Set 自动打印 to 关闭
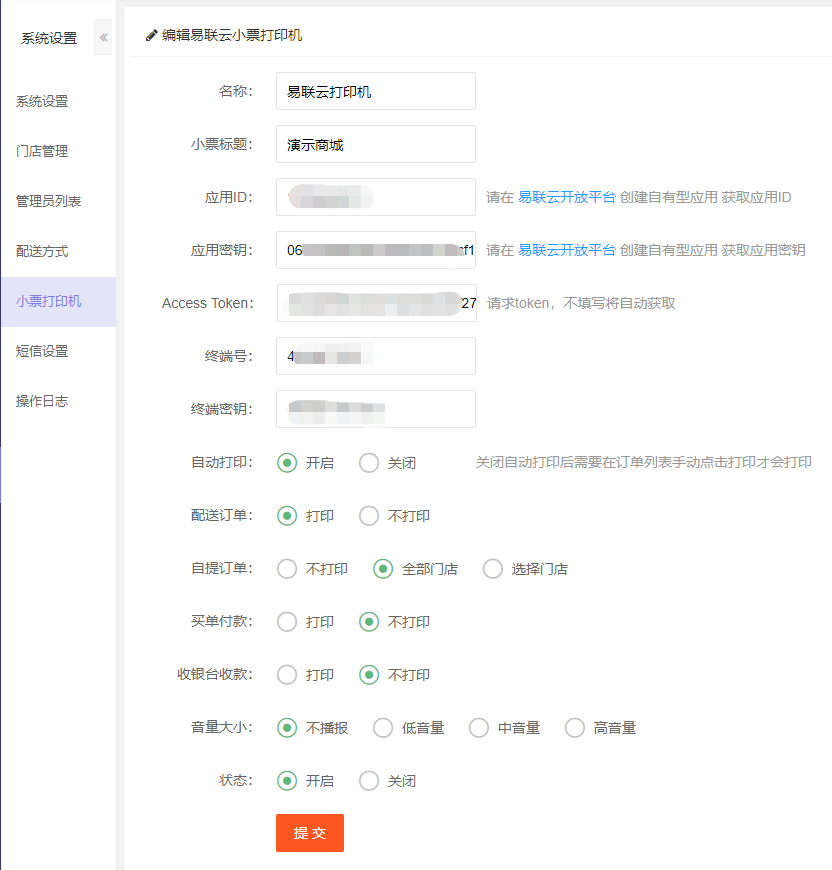Screen dimensions: 832x870 pos(370,463)
